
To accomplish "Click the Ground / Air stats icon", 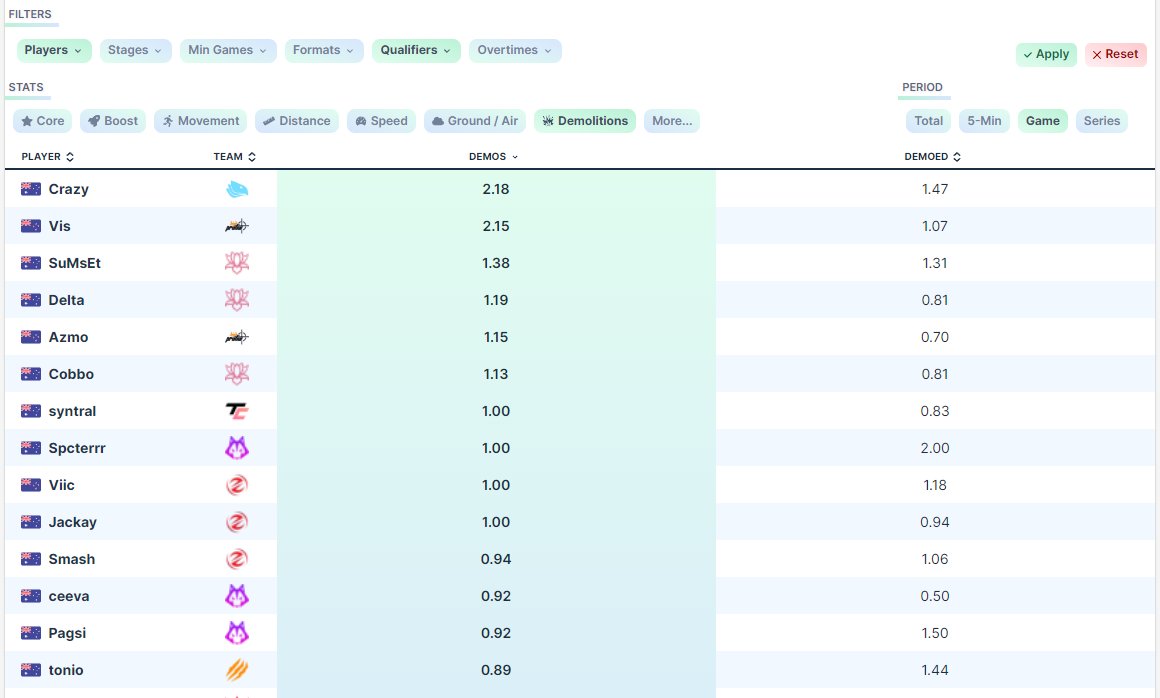I will pyautogui.click(x=438, y=120).
